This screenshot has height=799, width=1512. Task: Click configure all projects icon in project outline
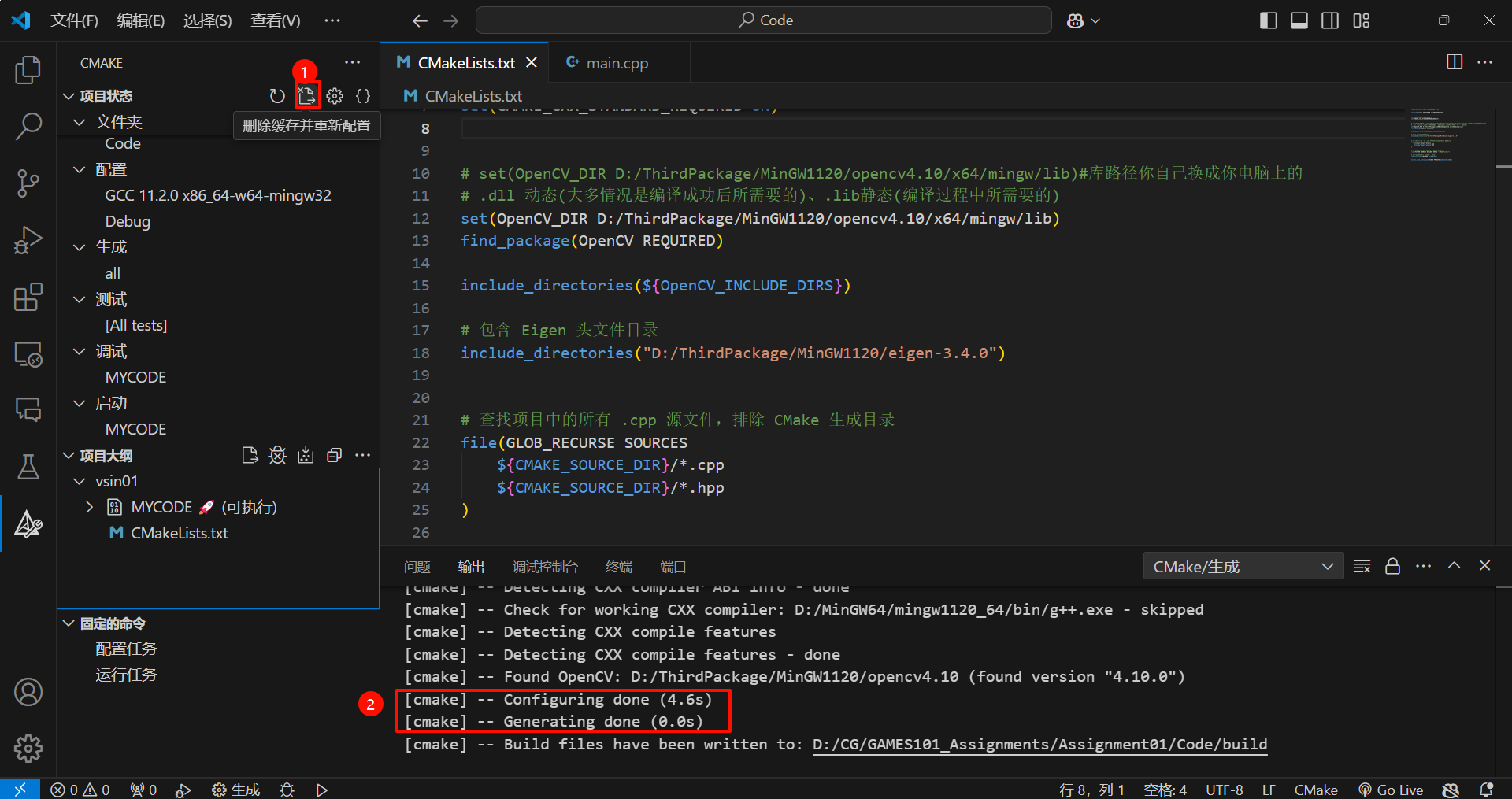250,455
